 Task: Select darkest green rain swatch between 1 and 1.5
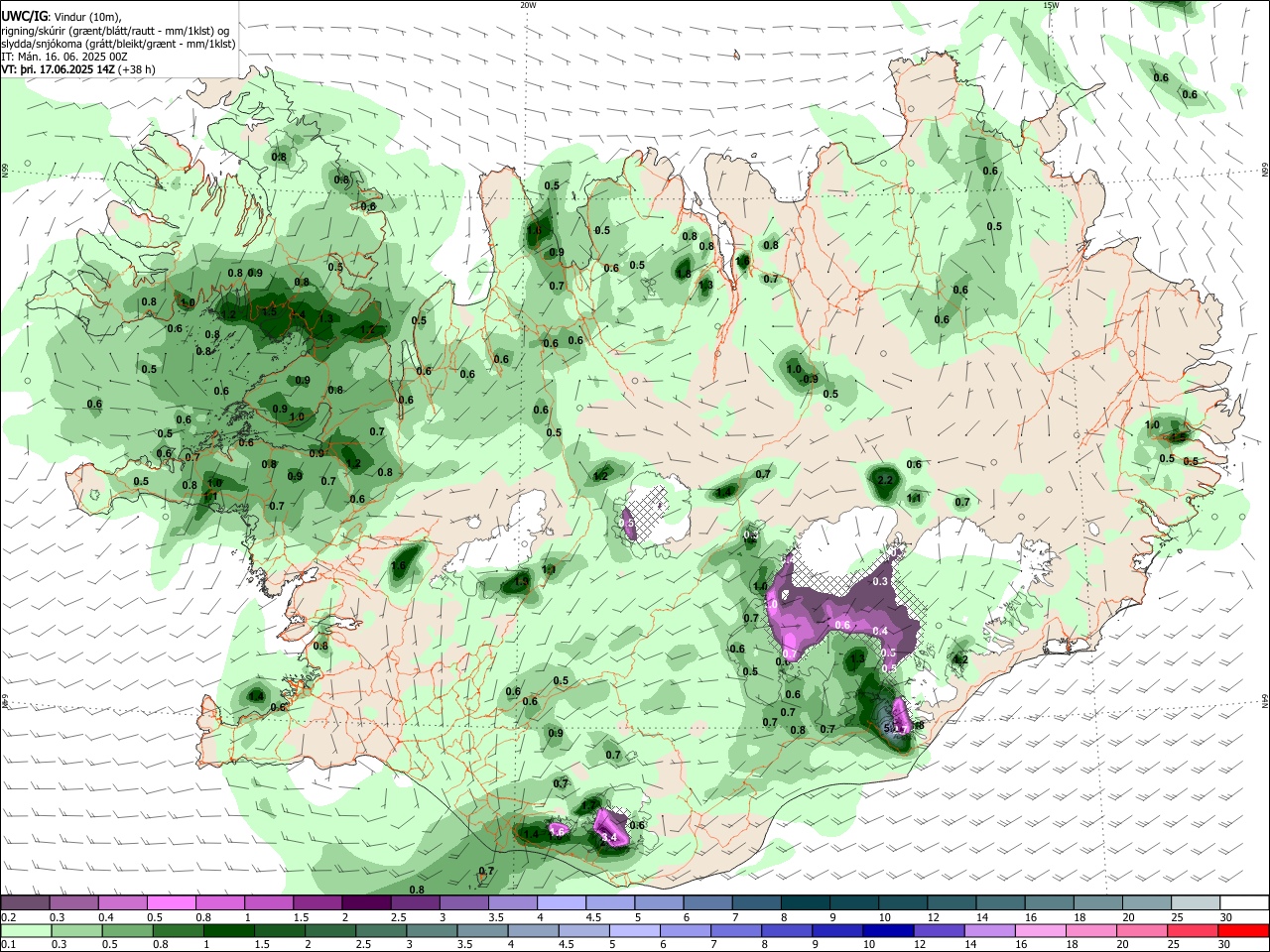[228, 930]
